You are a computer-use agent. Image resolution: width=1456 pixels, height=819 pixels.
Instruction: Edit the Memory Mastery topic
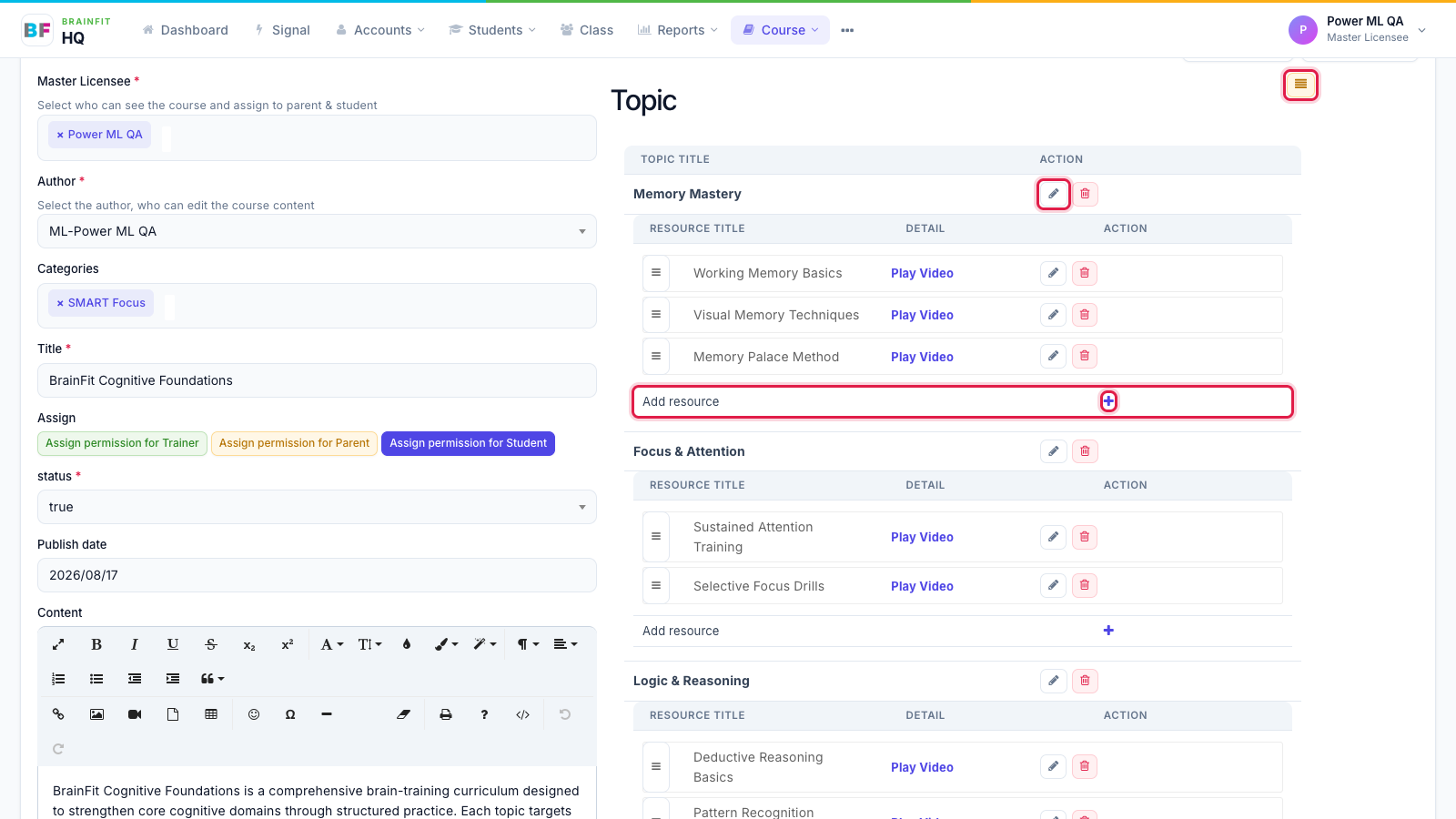click(1053, 194)
